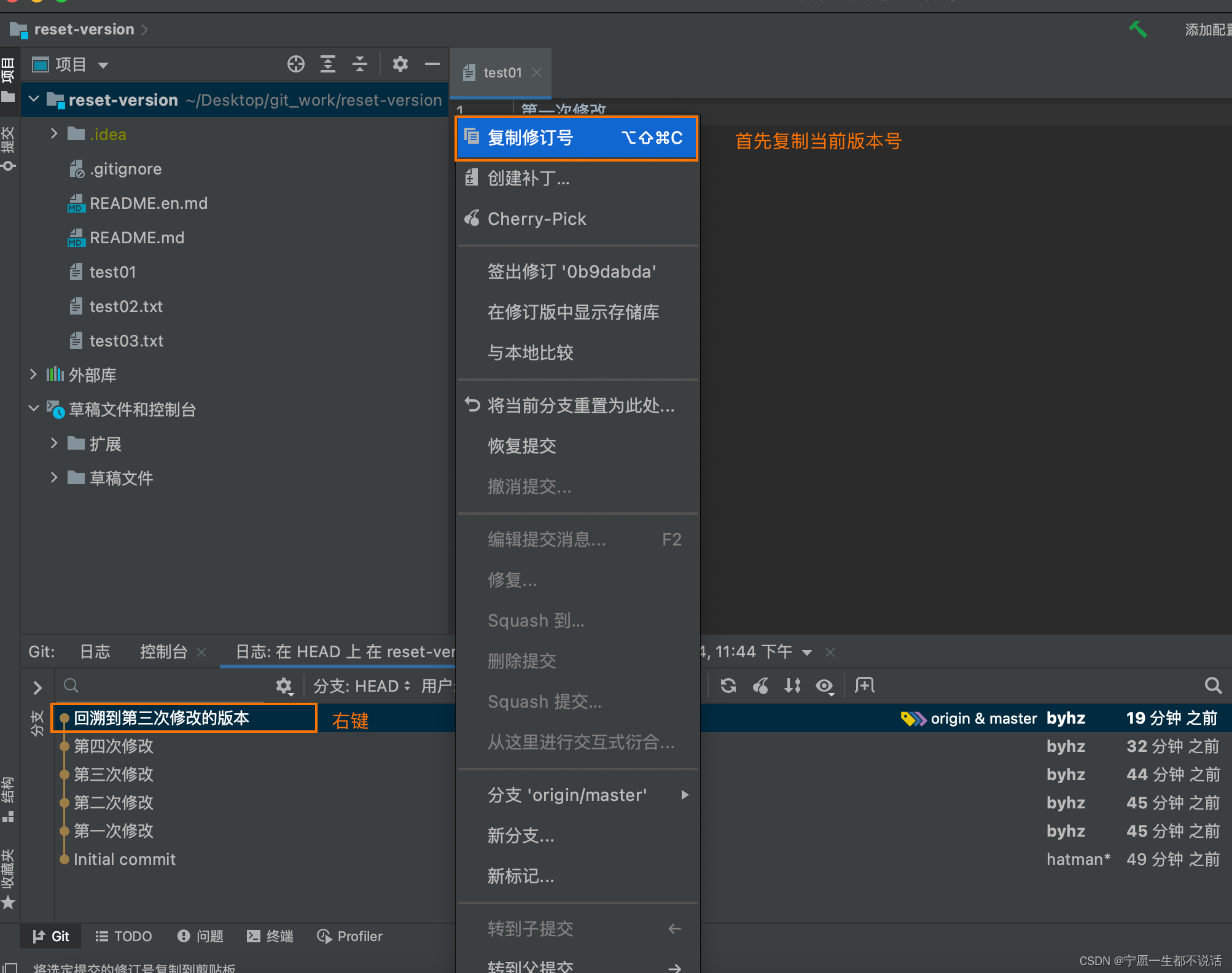The width and height of the screenshot is (1232, 973).
Task: Choose Cherry-Pick from context menu
Action: pyautogui.click(x=577, y=219)
